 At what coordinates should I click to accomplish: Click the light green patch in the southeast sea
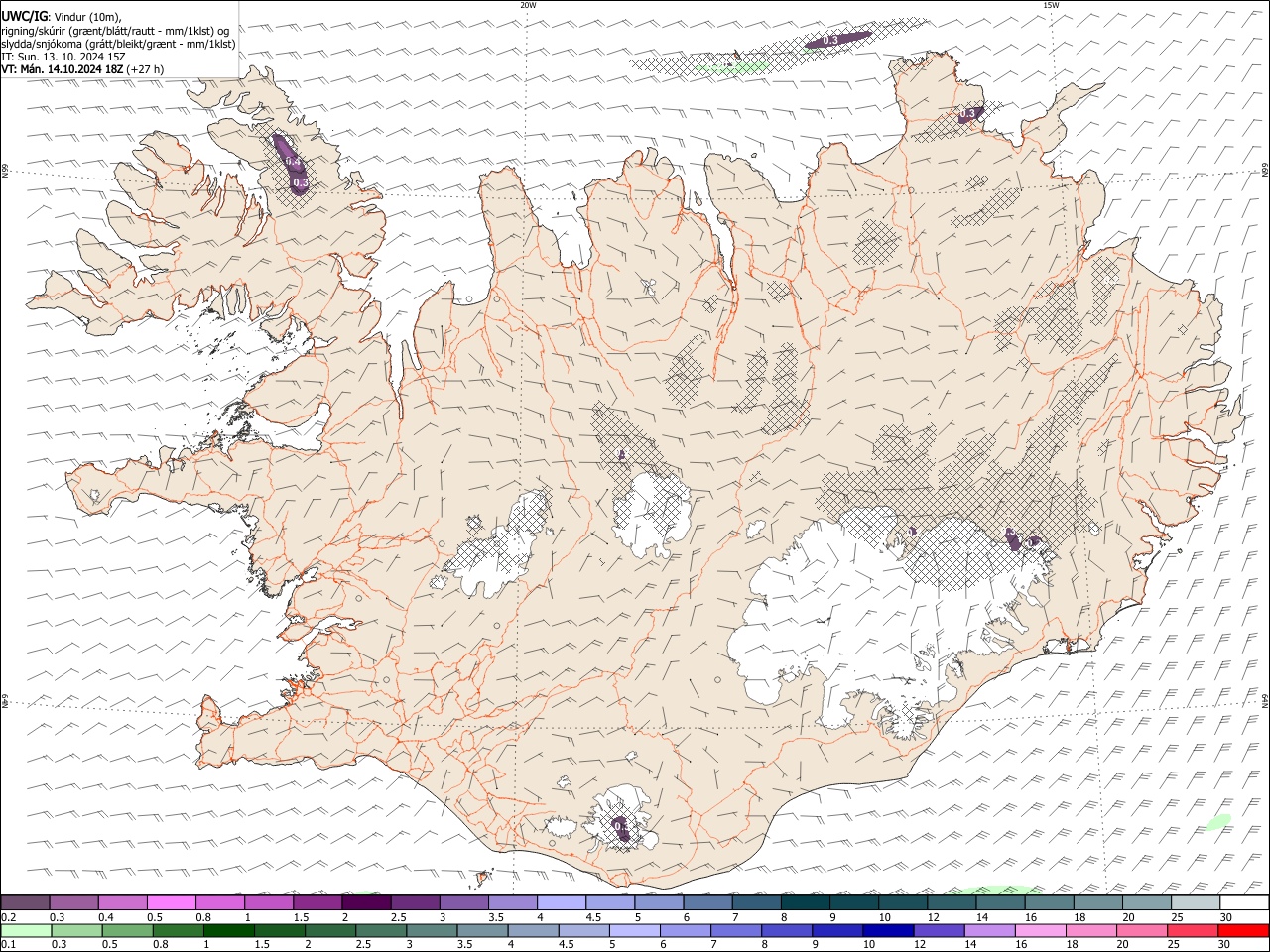[1218, 821]
